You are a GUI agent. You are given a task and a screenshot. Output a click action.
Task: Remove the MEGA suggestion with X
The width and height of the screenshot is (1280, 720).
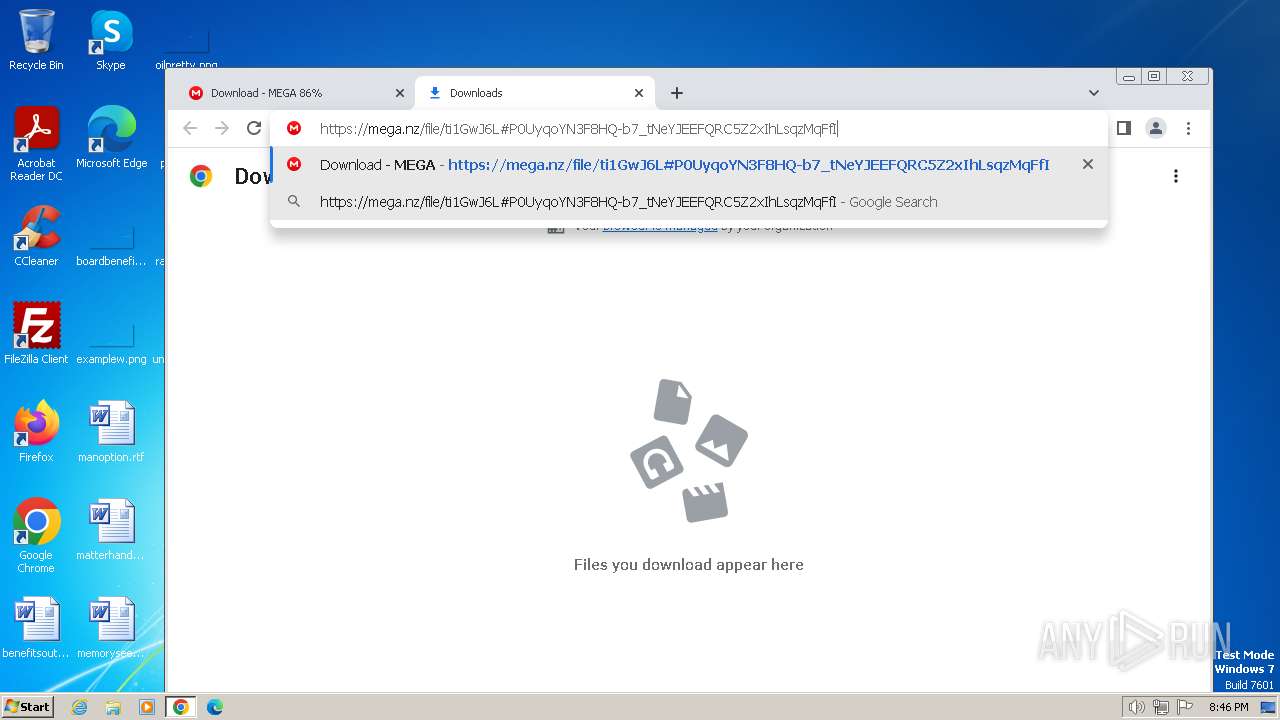(x=1088, y=164)
